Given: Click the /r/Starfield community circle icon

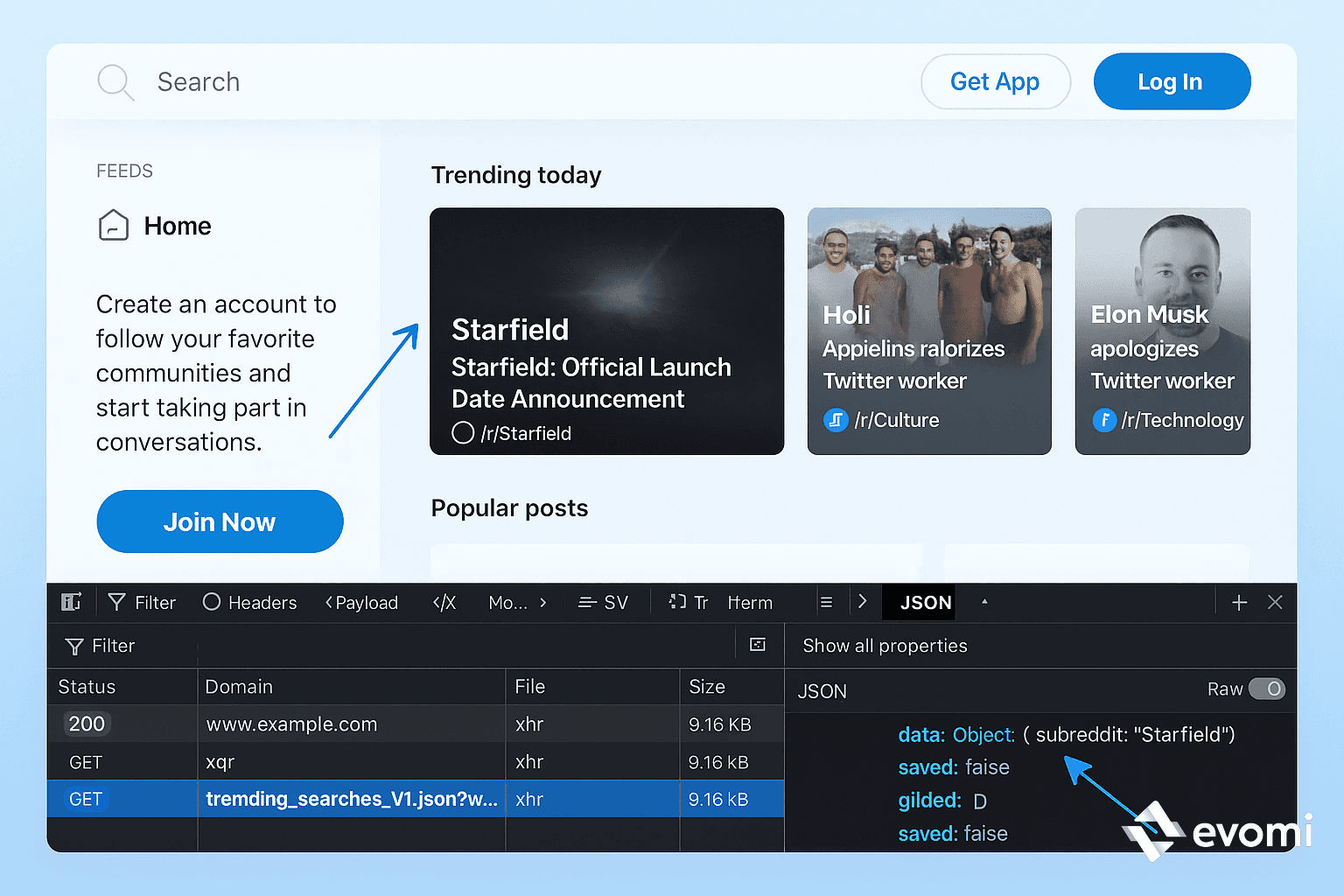Looking at the screenshot, I should point(463,433).
